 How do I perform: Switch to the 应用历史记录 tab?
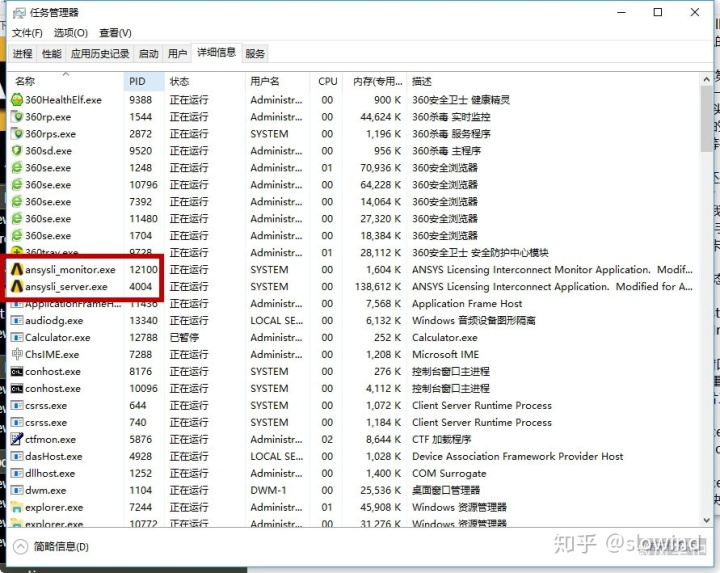click(x=100, y=54)
